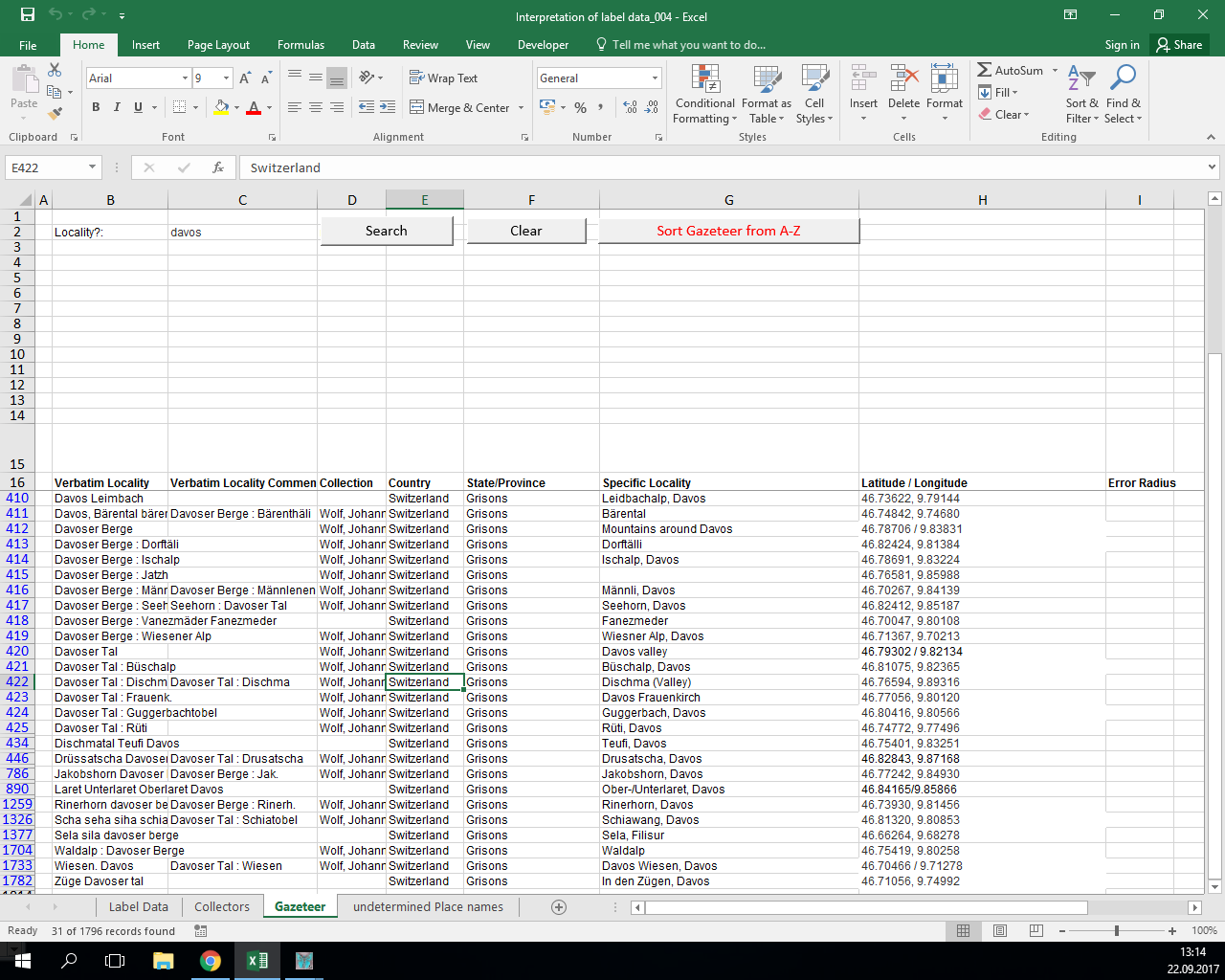Increase indent in Alignment group
This screenshot has width=1225, height=980.
[388, 107]
